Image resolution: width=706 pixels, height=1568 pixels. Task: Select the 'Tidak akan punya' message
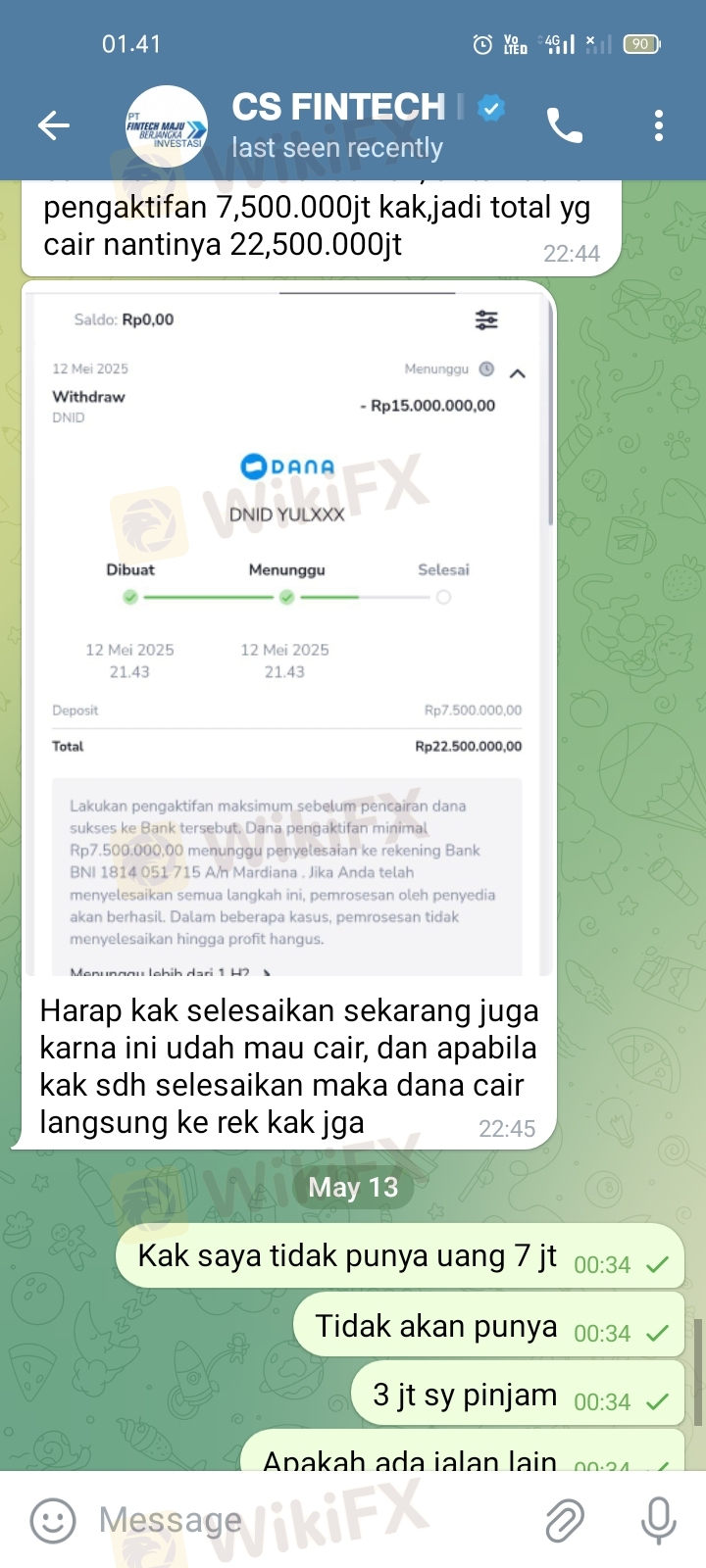[x=488, y=1325]
